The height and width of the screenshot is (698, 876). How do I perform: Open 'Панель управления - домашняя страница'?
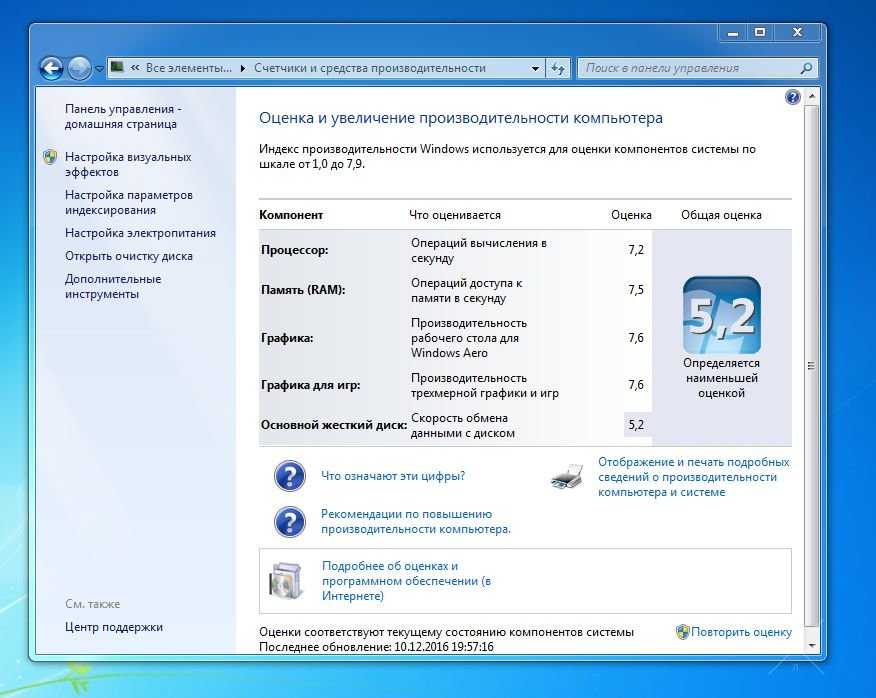123,116
